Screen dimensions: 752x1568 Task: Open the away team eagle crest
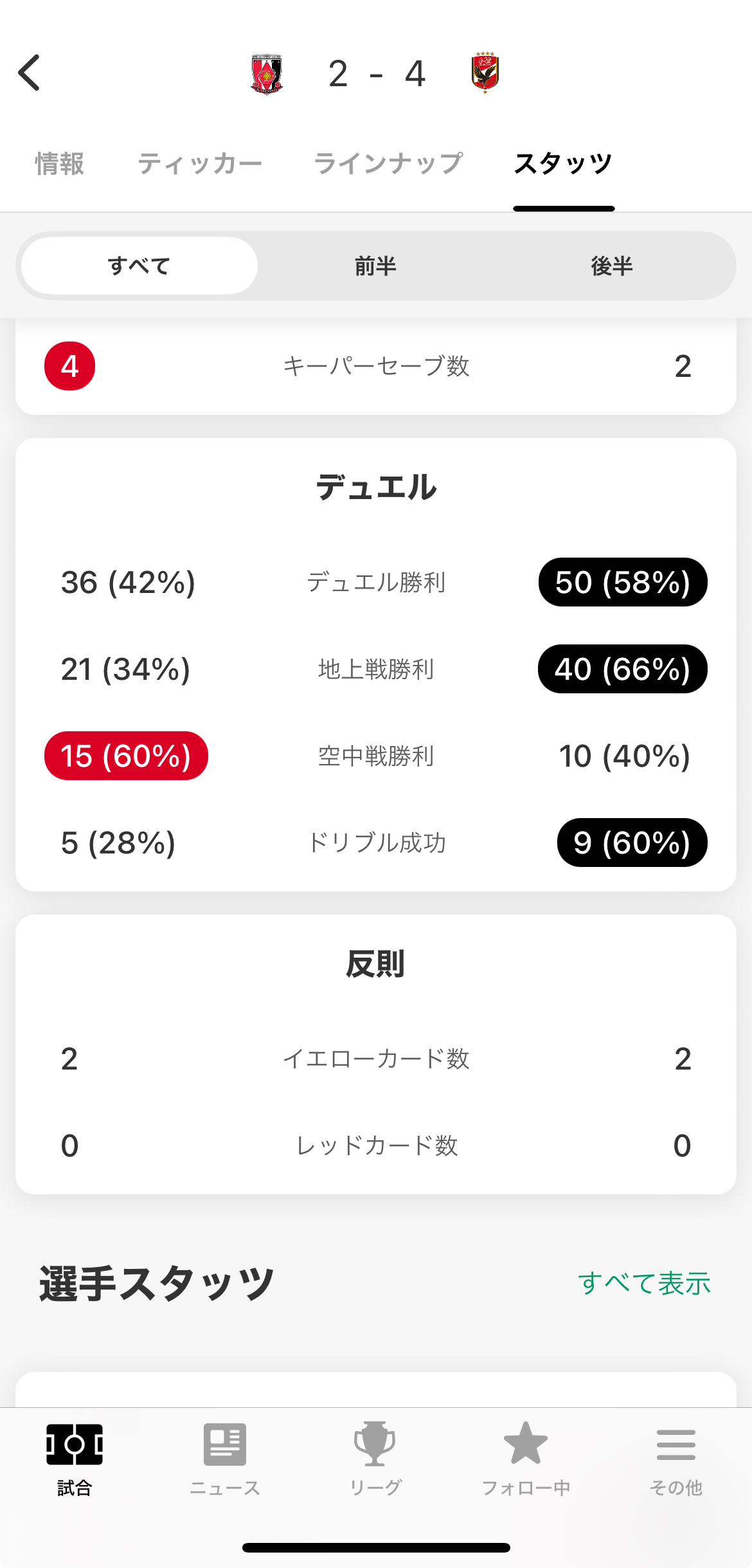(x=485, y=73)
